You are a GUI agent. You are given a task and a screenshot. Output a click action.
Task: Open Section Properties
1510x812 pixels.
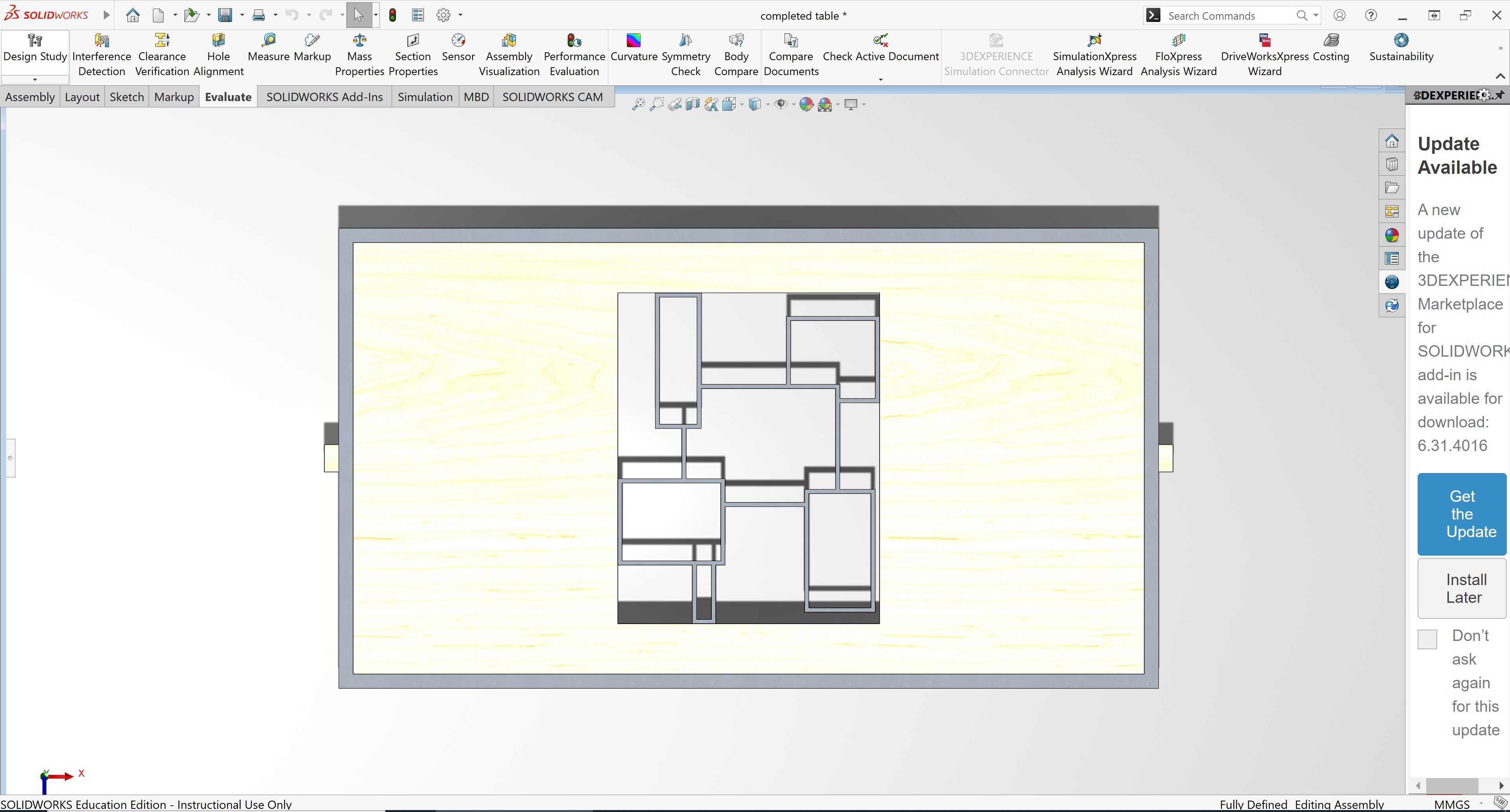(x=412, y=56)
